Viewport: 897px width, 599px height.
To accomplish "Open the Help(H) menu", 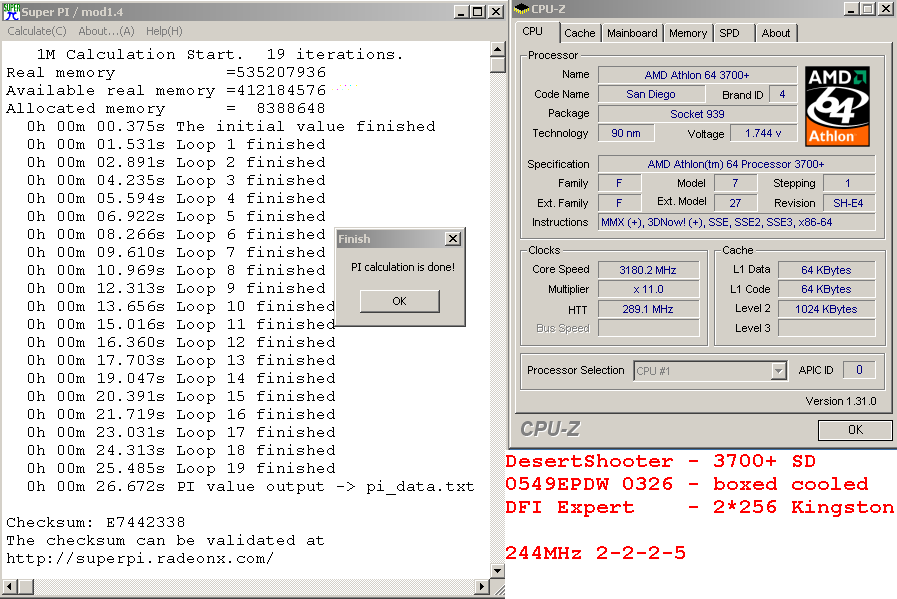I will pos(164,31).
